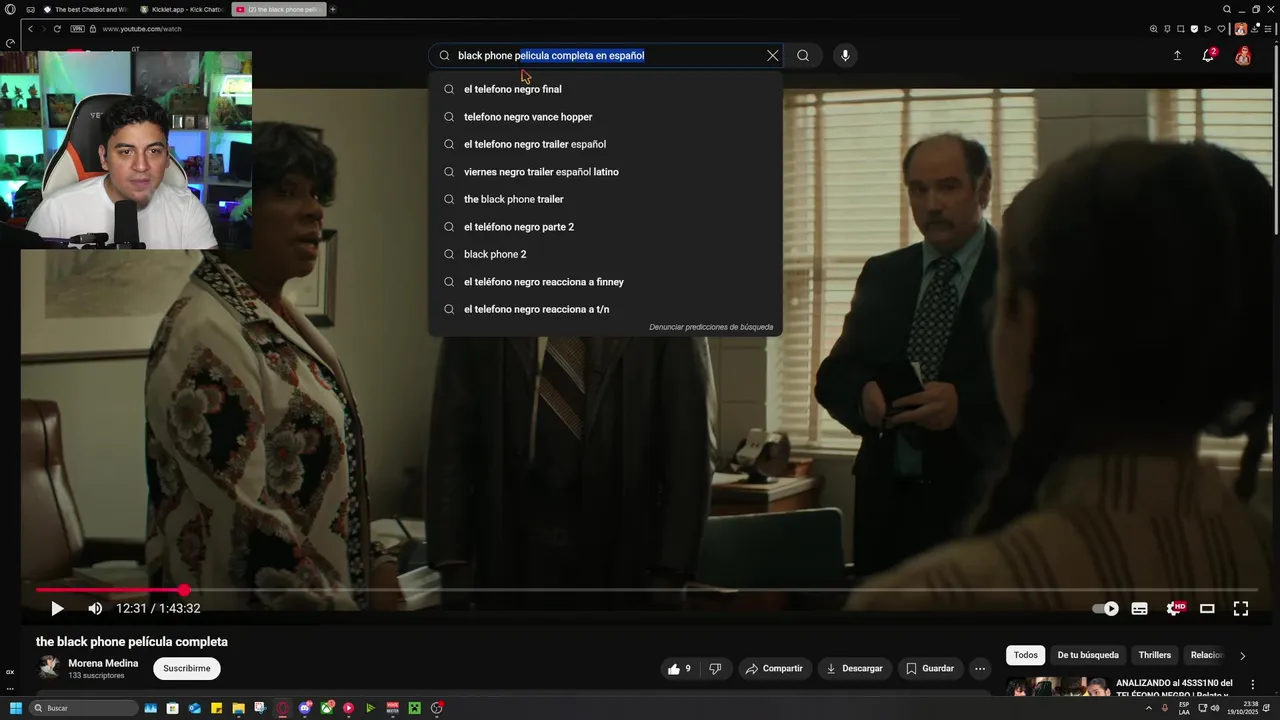Open the Morena Medina channel name
The width and height of the screenshot is (1280, 720).
[103, 663]
